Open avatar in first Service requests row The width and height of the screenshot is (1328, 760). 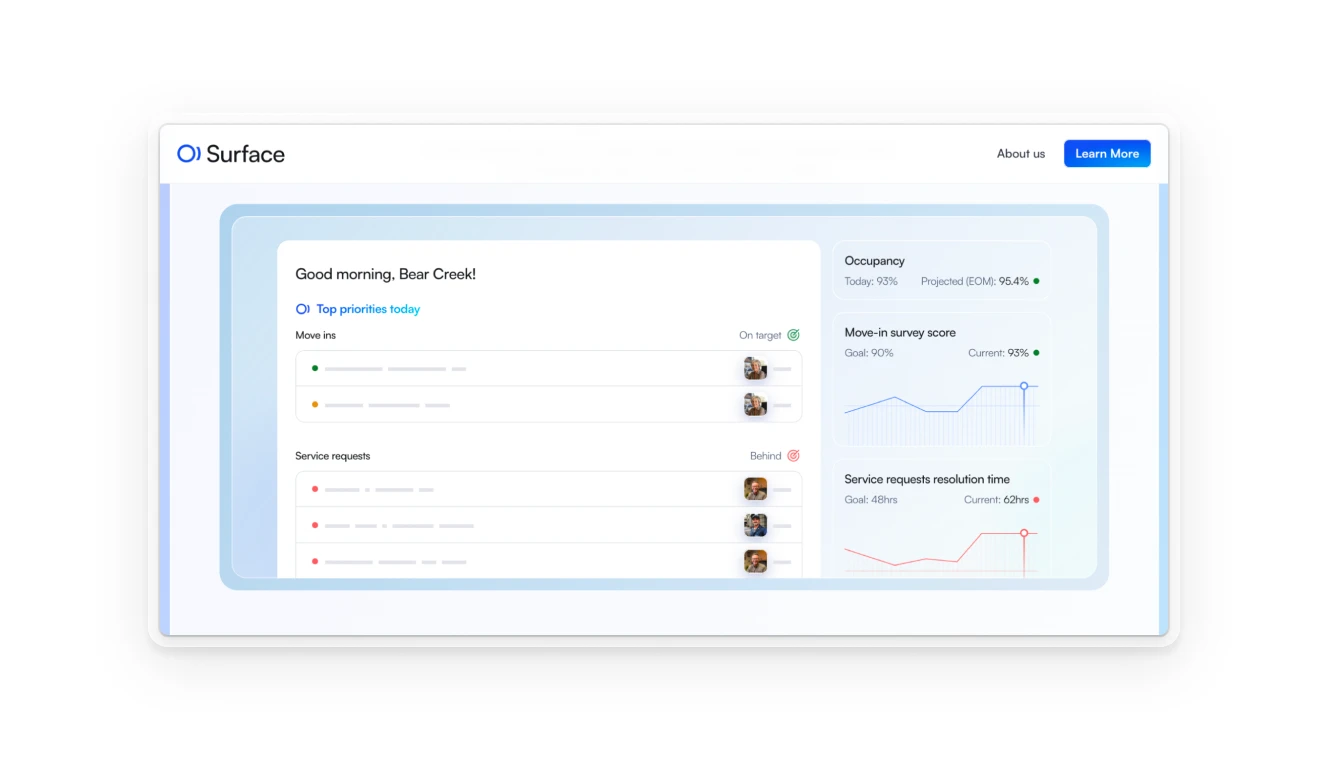[x=755, y=489]
